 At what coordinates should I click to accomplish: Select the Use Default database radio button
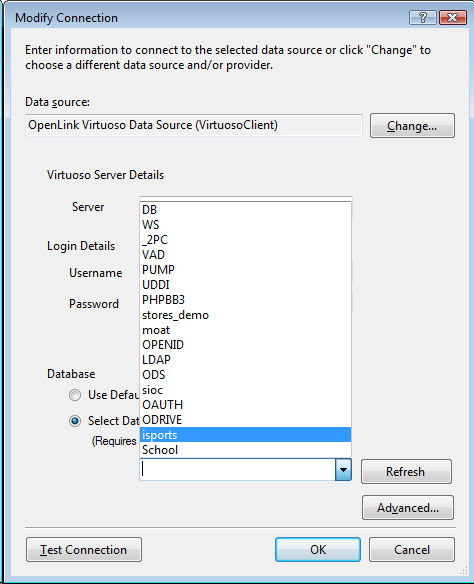[x=75, y=395]
